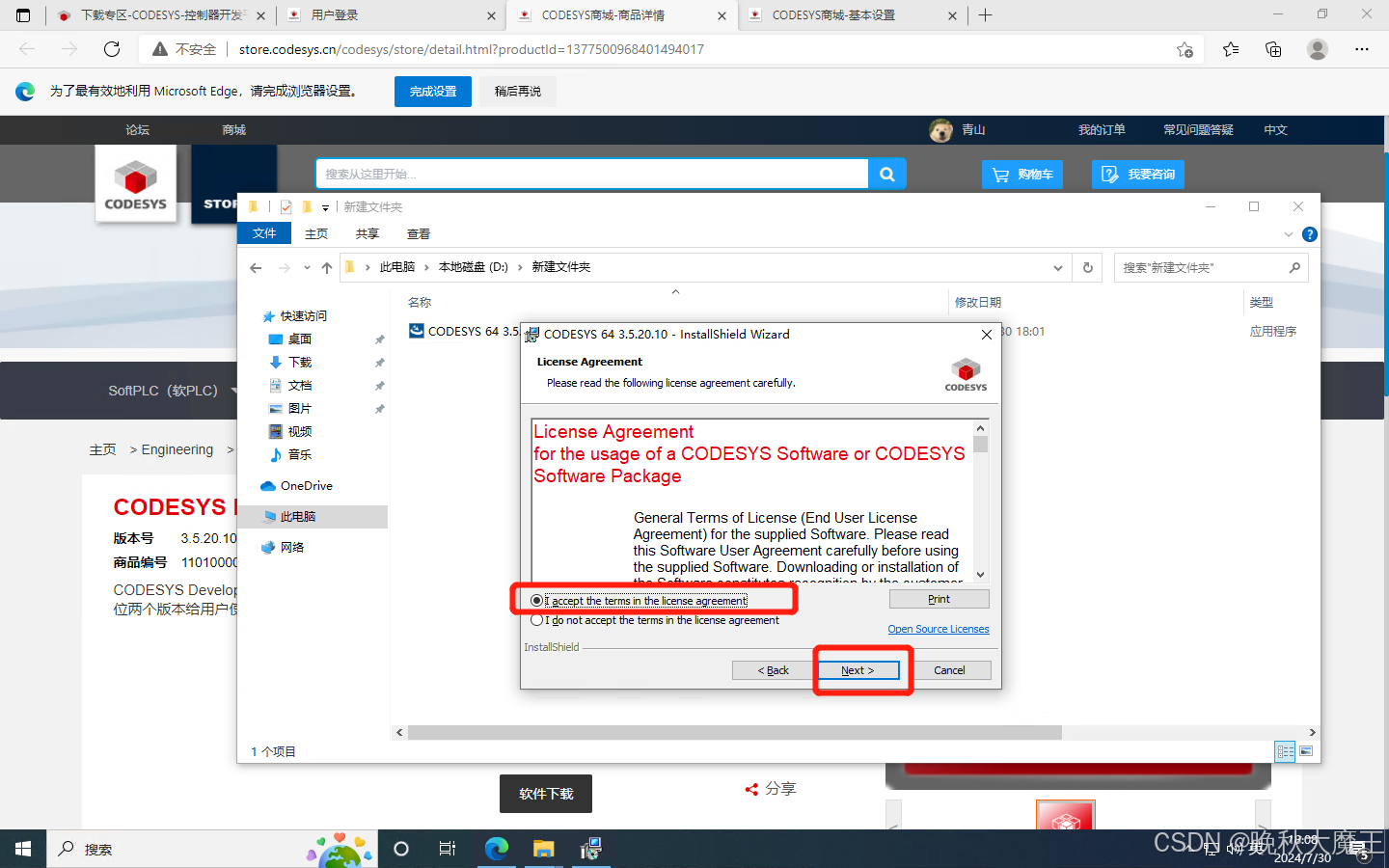Open the Windows Start menu
This screenshot has width=1389, height=868.
(23, 849)
